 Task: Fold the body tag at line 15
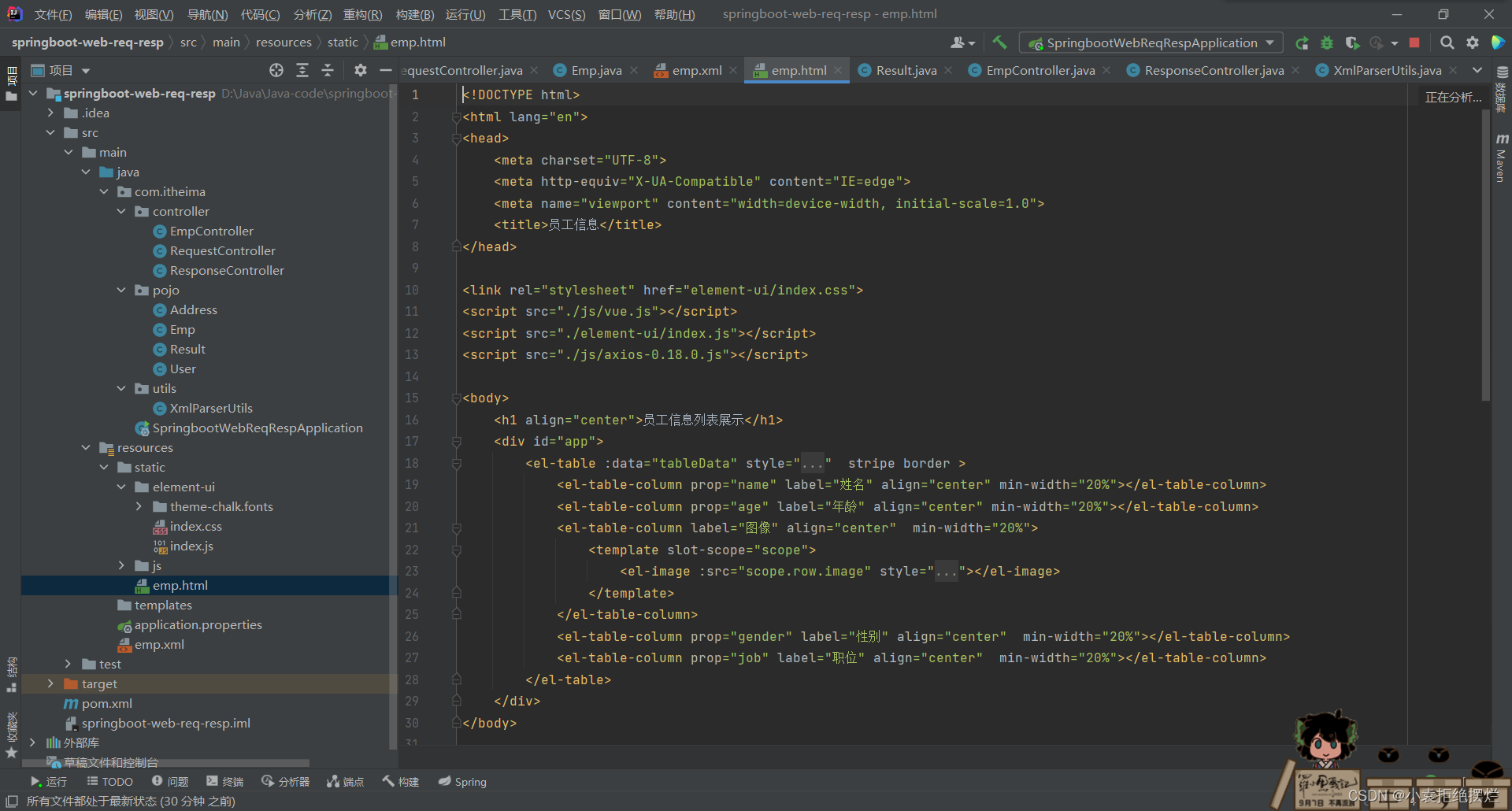point(456,398)
